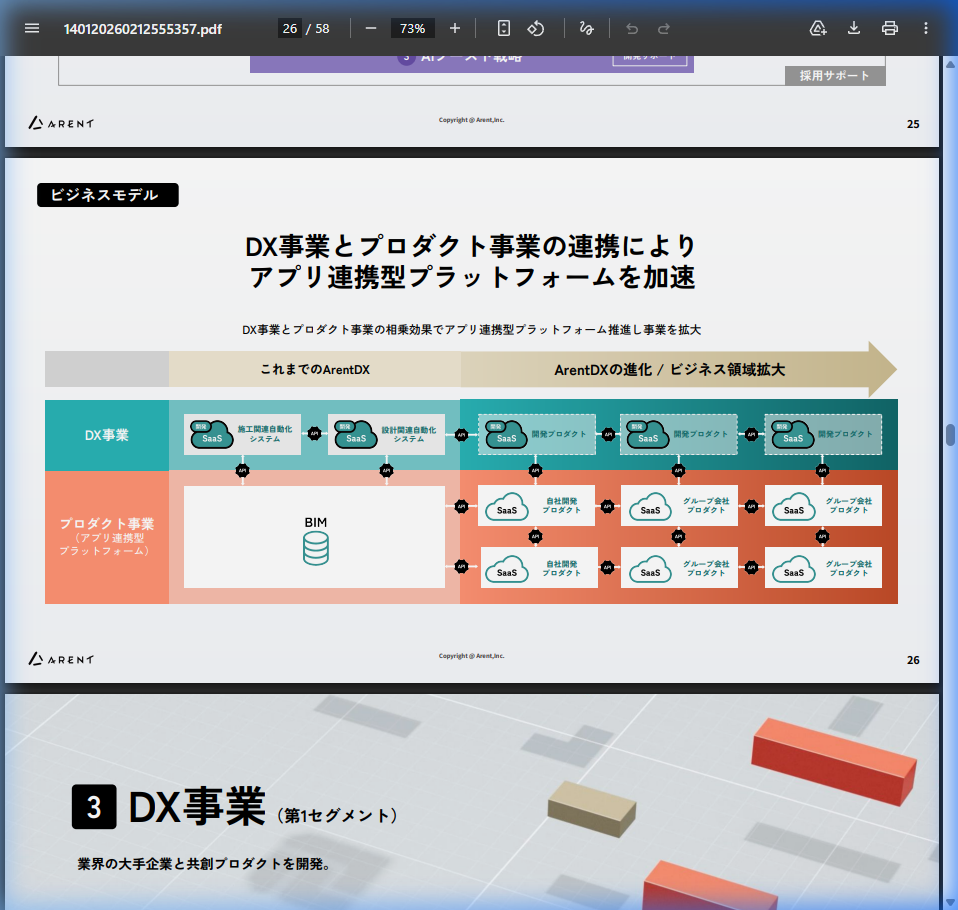
Task: Click the Redo arrow icon
Action: (x=662, y=28)
